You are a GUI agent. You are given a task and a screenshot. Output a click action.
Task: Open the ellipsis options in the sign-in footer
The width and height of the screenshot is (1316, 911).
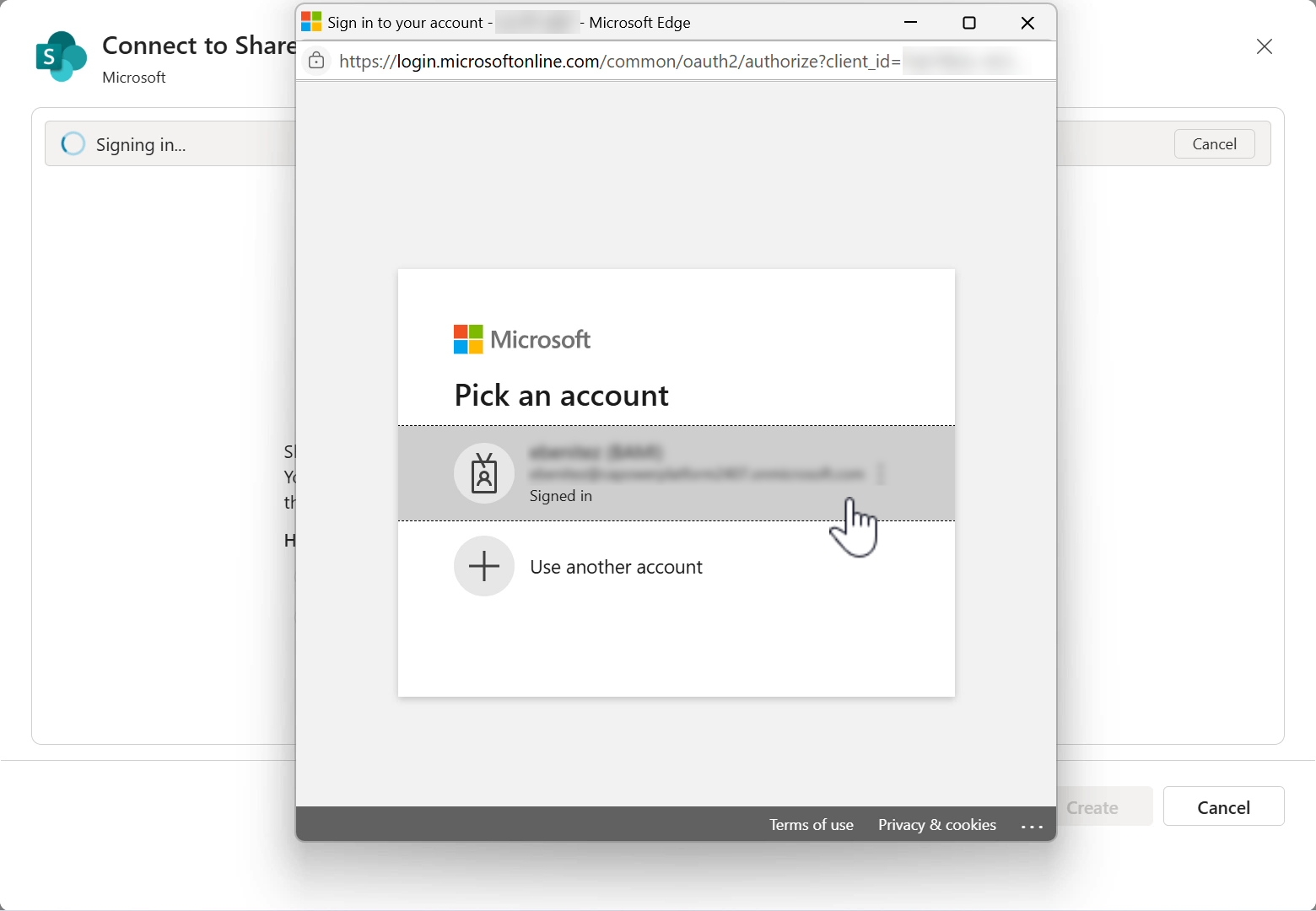point(1033,824)
